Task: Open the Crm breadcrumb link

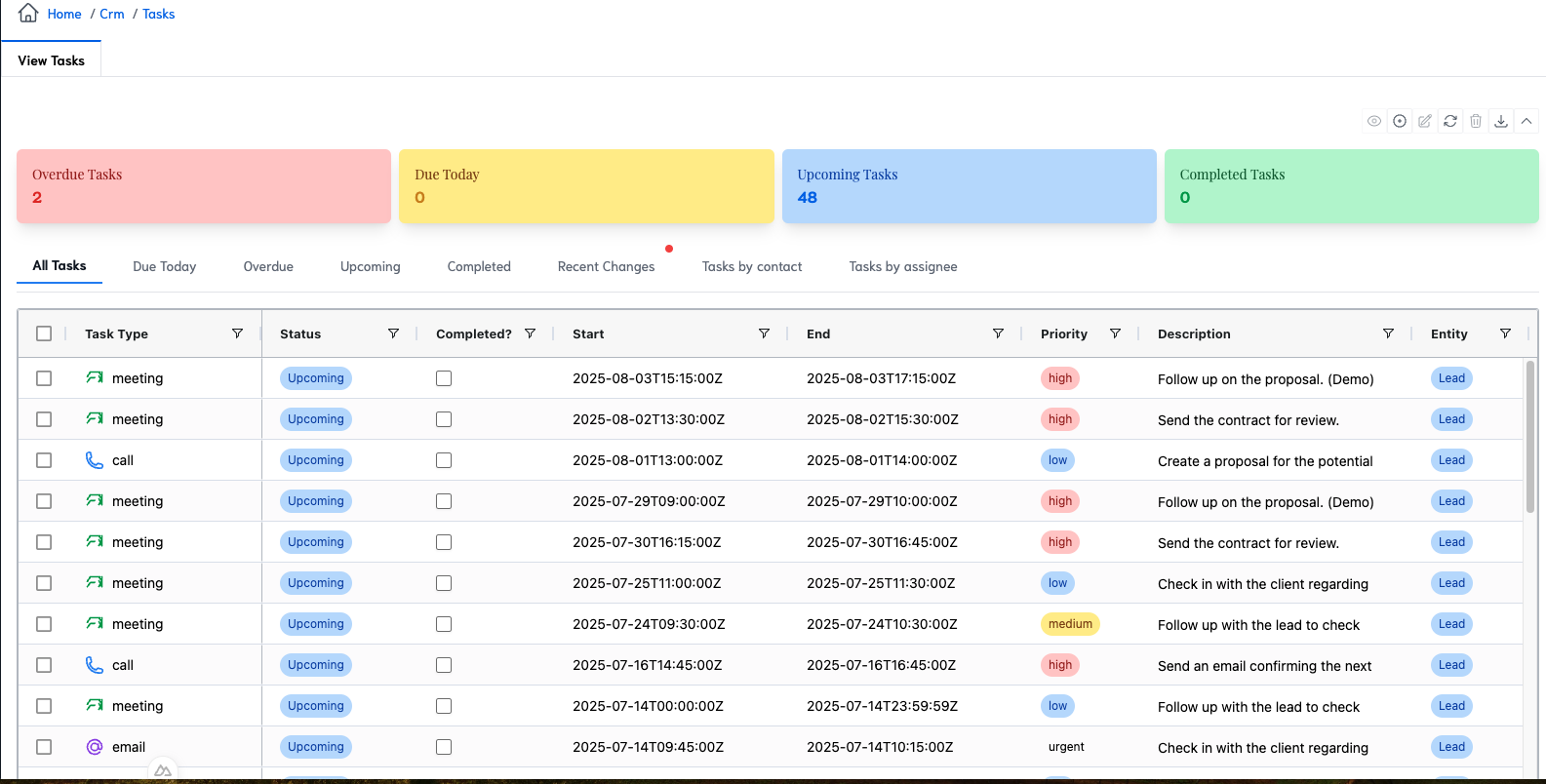Action: click(x=112, y=14)
